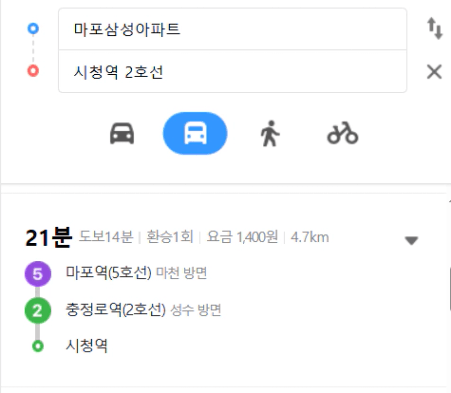The height and width of the screenshot is (393, 451).
Task: Switch to walking directions
Action: (270, 133)
